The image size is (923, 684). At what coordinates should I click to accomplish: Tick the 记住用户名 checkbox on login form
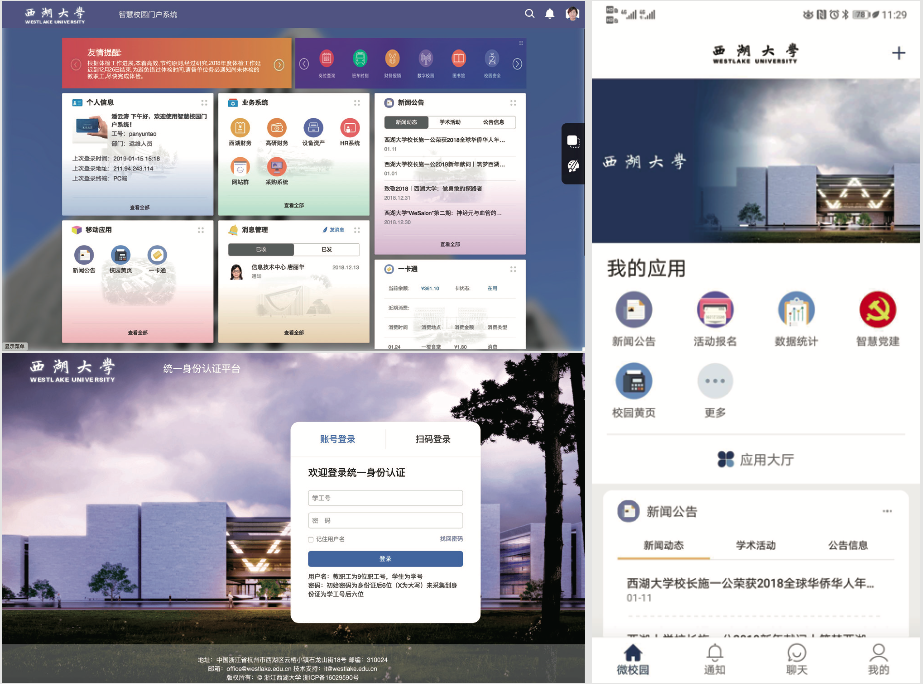(311, 539)
